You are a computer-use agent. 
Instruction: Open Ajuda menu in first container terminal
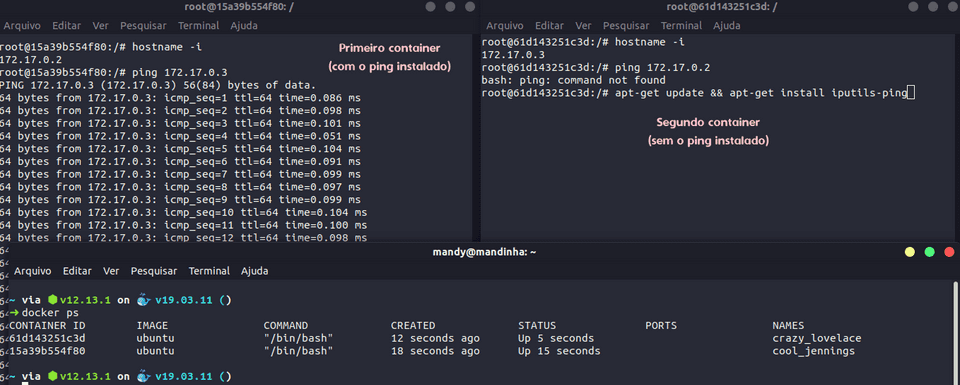244,26
